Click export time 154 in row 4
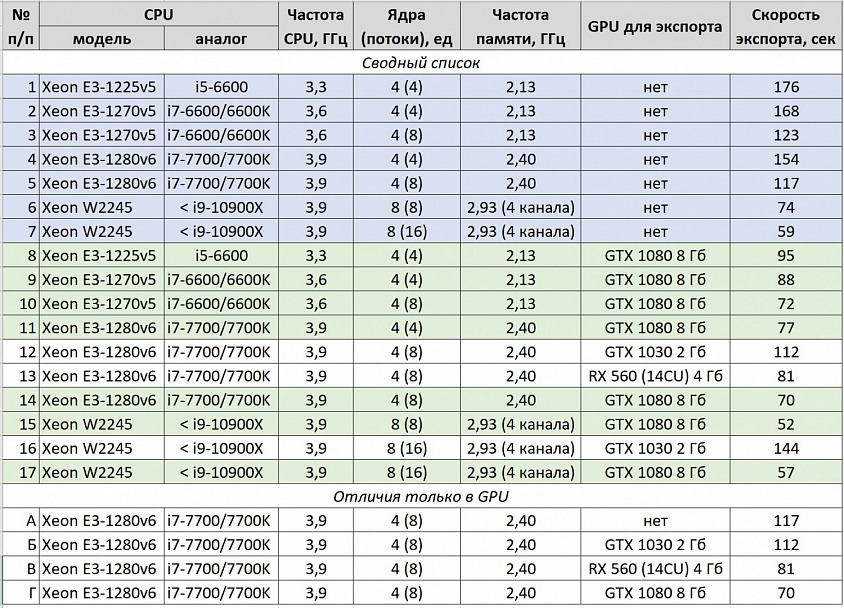844x608 pixels. (x=786, y=159)
